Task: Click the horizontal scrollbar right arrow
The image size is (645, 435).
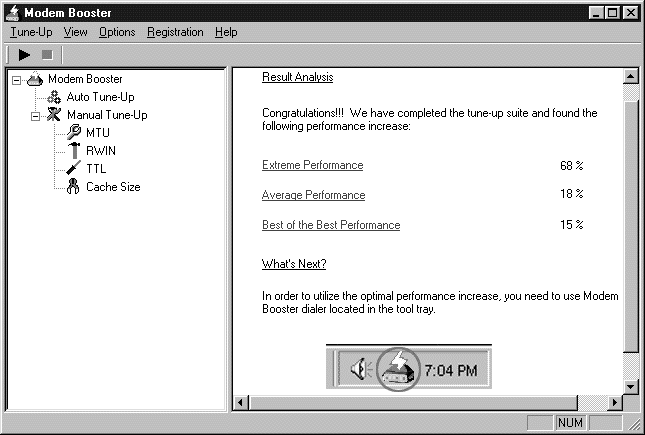Action: (x=615, y=402)
